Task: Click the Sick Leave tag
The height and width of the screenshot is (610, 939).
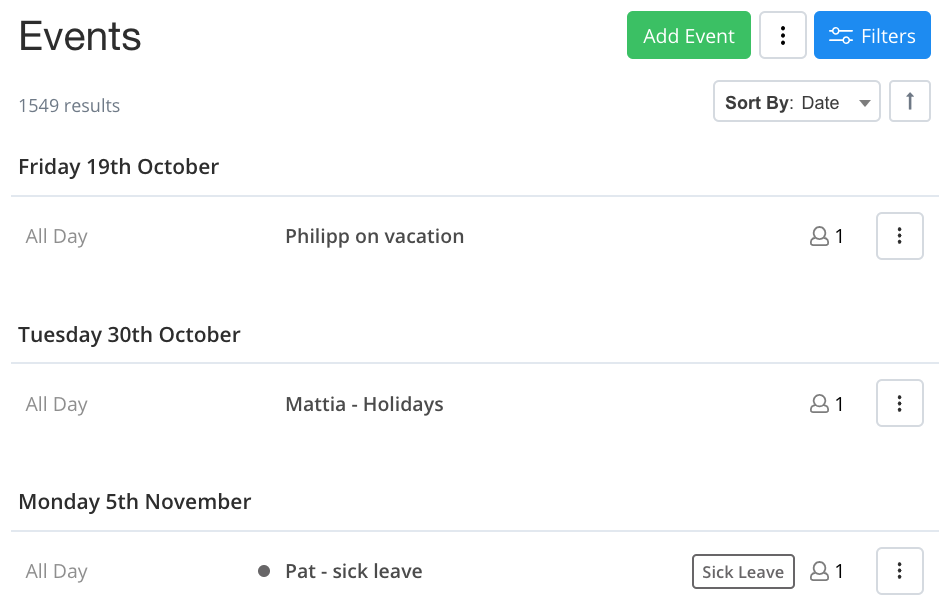Action: point(743,572)
